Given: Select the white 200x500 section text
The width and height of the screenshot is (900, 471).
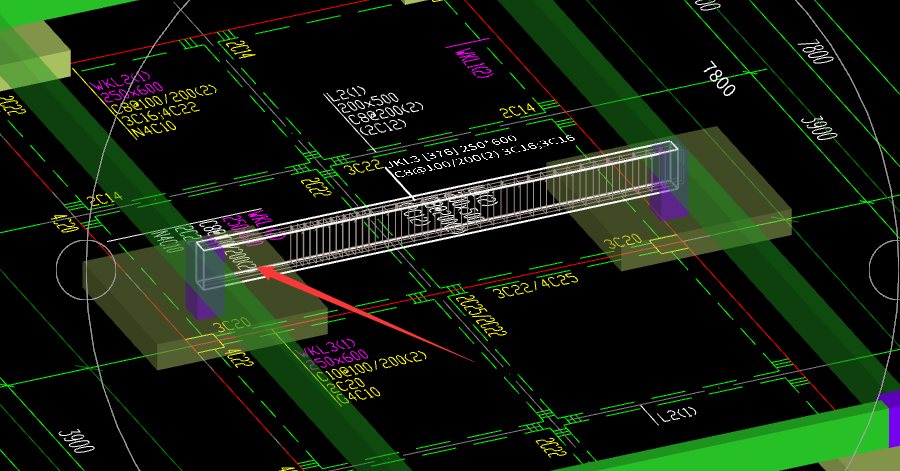Looking at the screenshot, I should click(x=369, y=104).
